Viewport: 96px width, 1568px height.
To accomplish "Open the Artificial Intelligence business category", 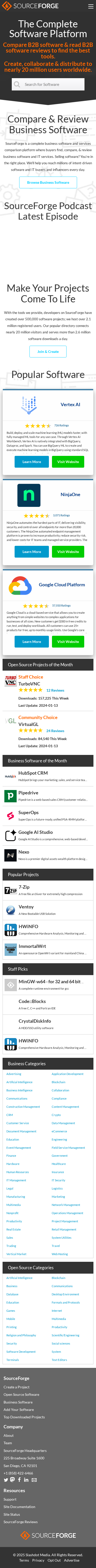I will pos(19,1082).
